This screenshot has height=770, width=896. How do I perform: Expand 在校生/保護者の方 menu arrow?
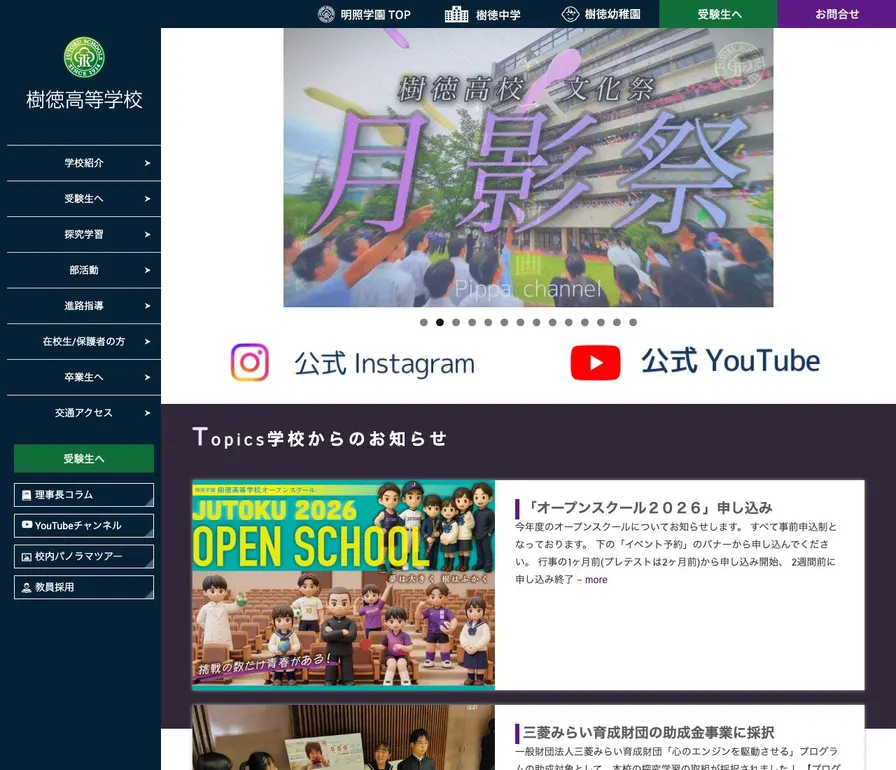147,342
